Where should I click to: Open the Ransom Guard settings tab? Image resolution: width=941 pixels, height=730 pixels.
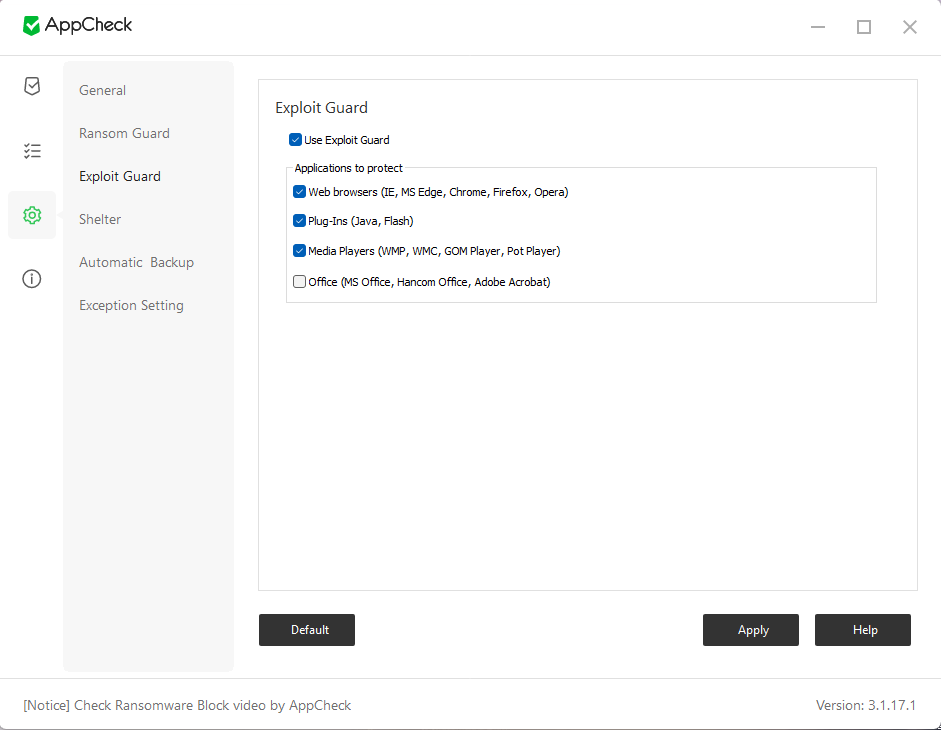coord(124,133)
